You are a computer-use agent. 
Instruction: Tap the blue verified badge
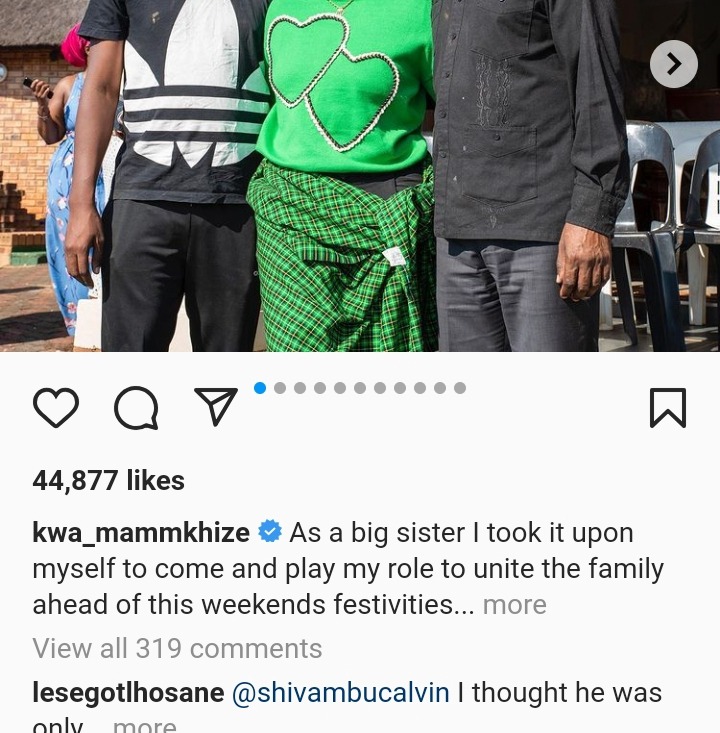point(270,532)
